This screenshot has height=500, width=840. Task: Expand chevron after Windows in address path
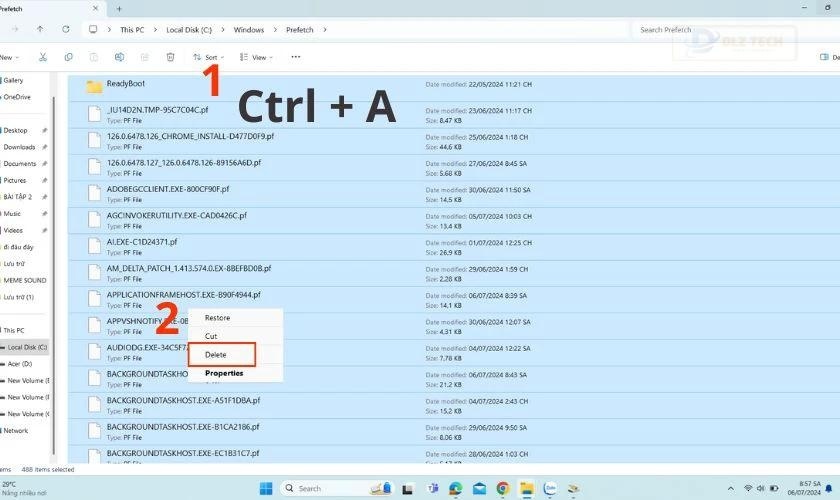273,30
